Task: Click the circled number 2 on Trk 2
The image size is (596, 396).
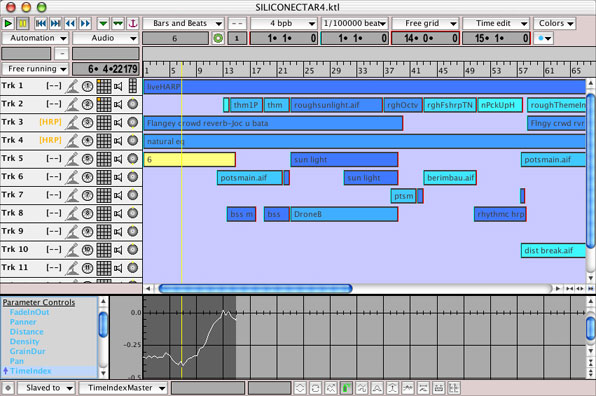Action: (x=87, y=104)
